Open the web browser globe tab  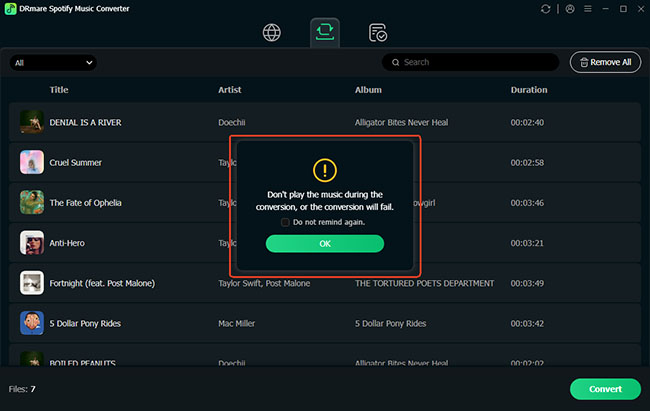[x=272, y=32]
